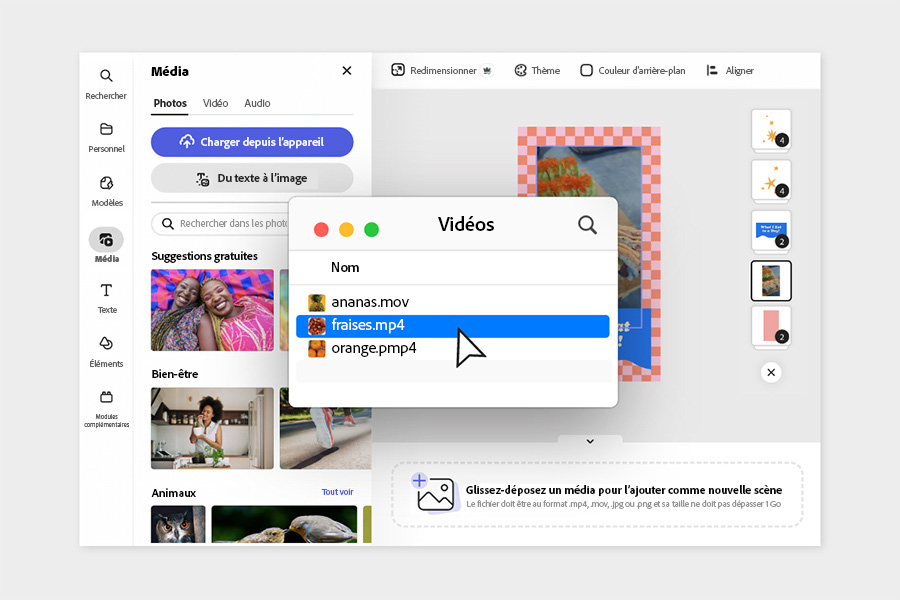Focus the Rechercher dans les photos field
The image size is (900, 600).
coord(221,223)
